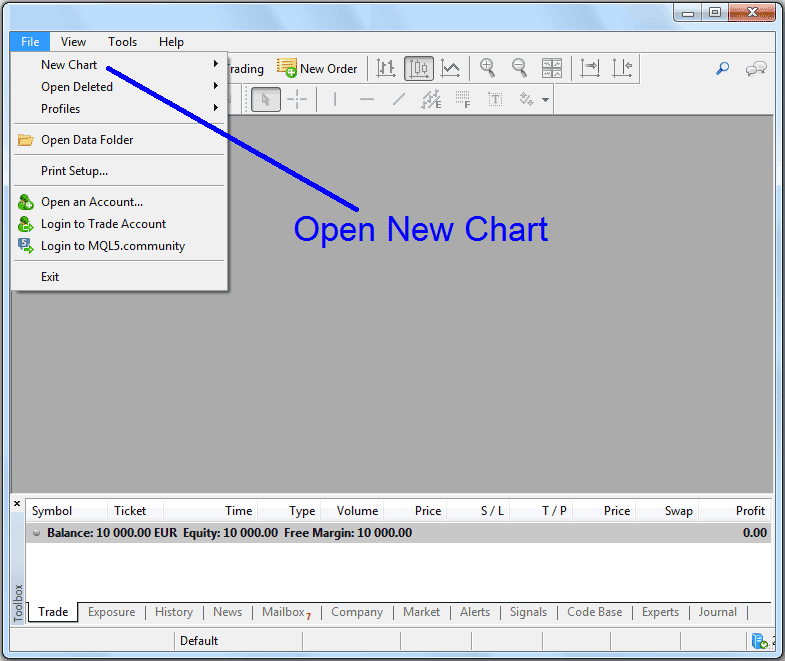Switch to the Company tab
This screenshot has height=661, width=785.
[x=357, y=612]
